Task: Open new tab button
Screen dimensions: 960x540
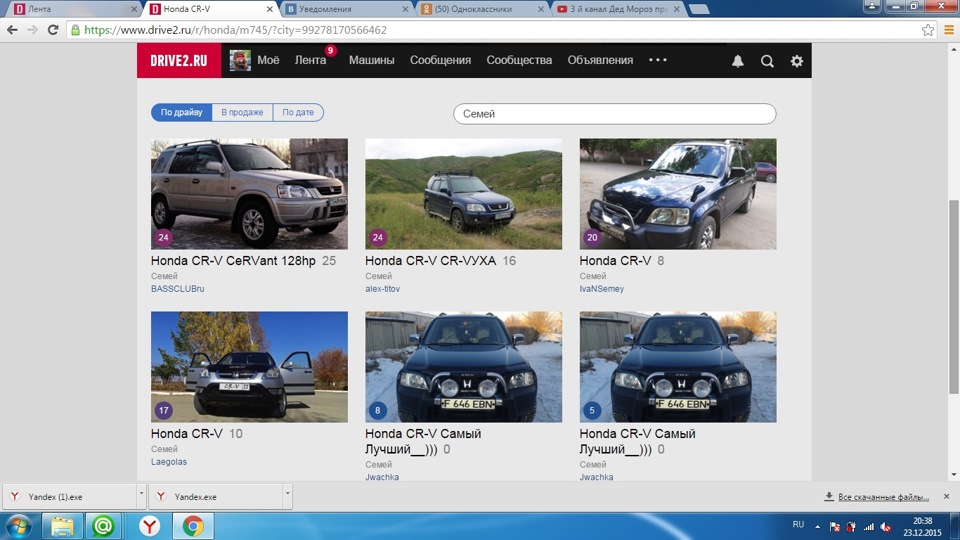Action: [699, 9]
